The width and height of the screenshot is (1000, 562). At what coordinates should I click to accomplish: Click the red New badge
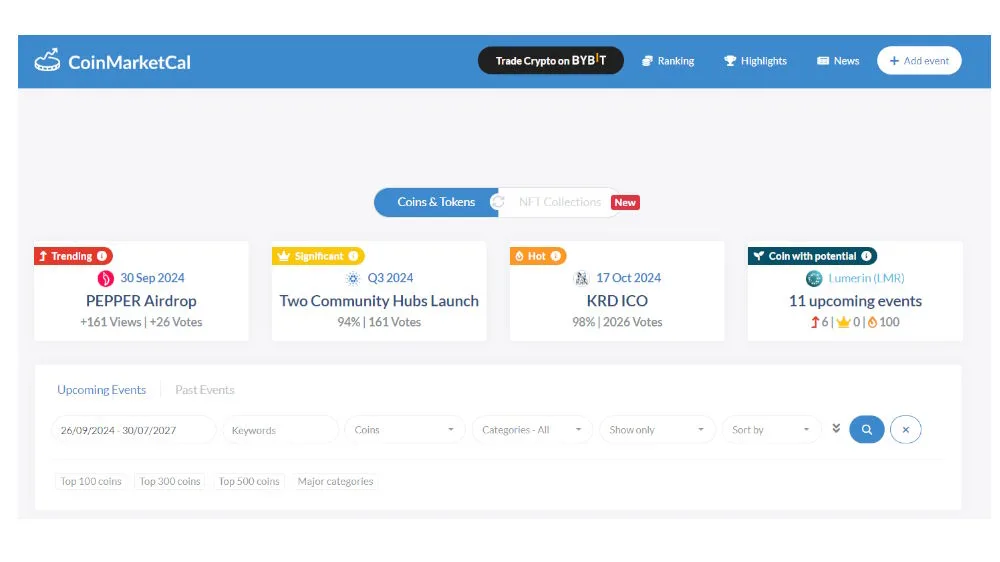[x=625, y=202]
